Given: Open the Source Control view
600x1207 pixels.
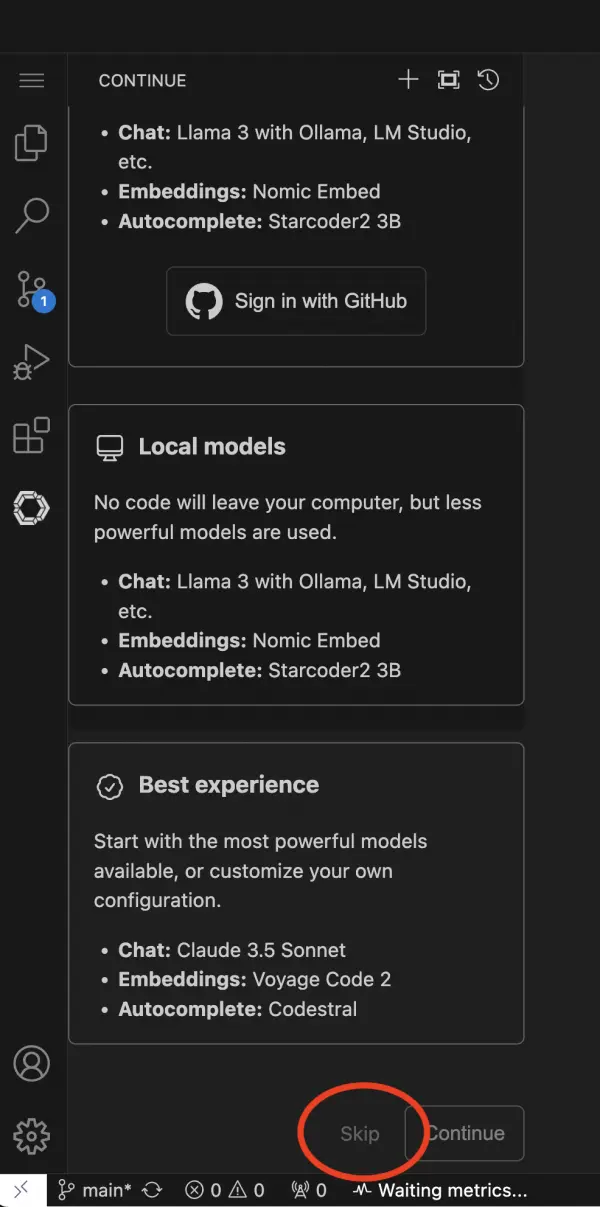Looking at the screenshot, I should point(32,289).
